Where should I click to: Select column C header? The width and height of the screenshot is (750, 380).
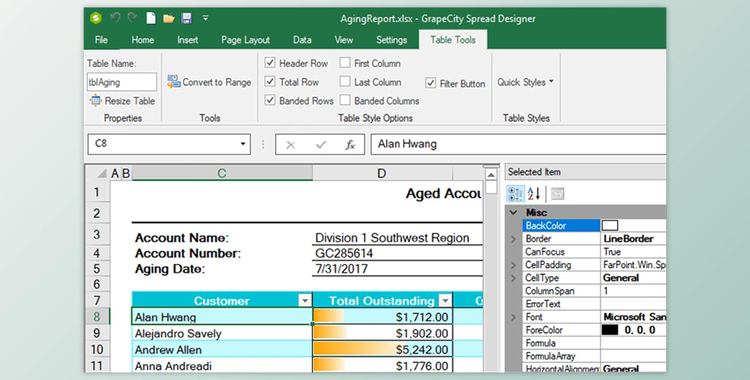[x=222, y=173]
